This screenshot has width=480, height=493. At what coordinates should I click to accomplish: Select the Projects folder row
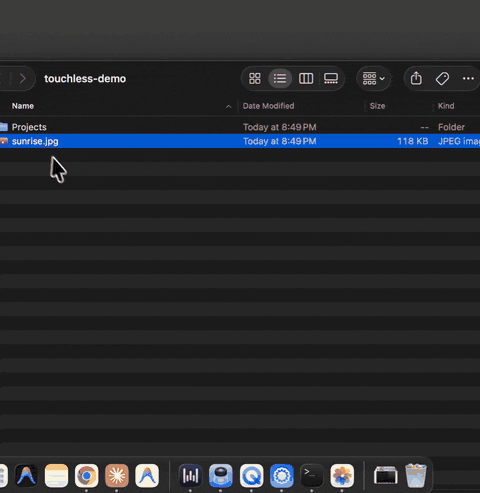[240, 127]
